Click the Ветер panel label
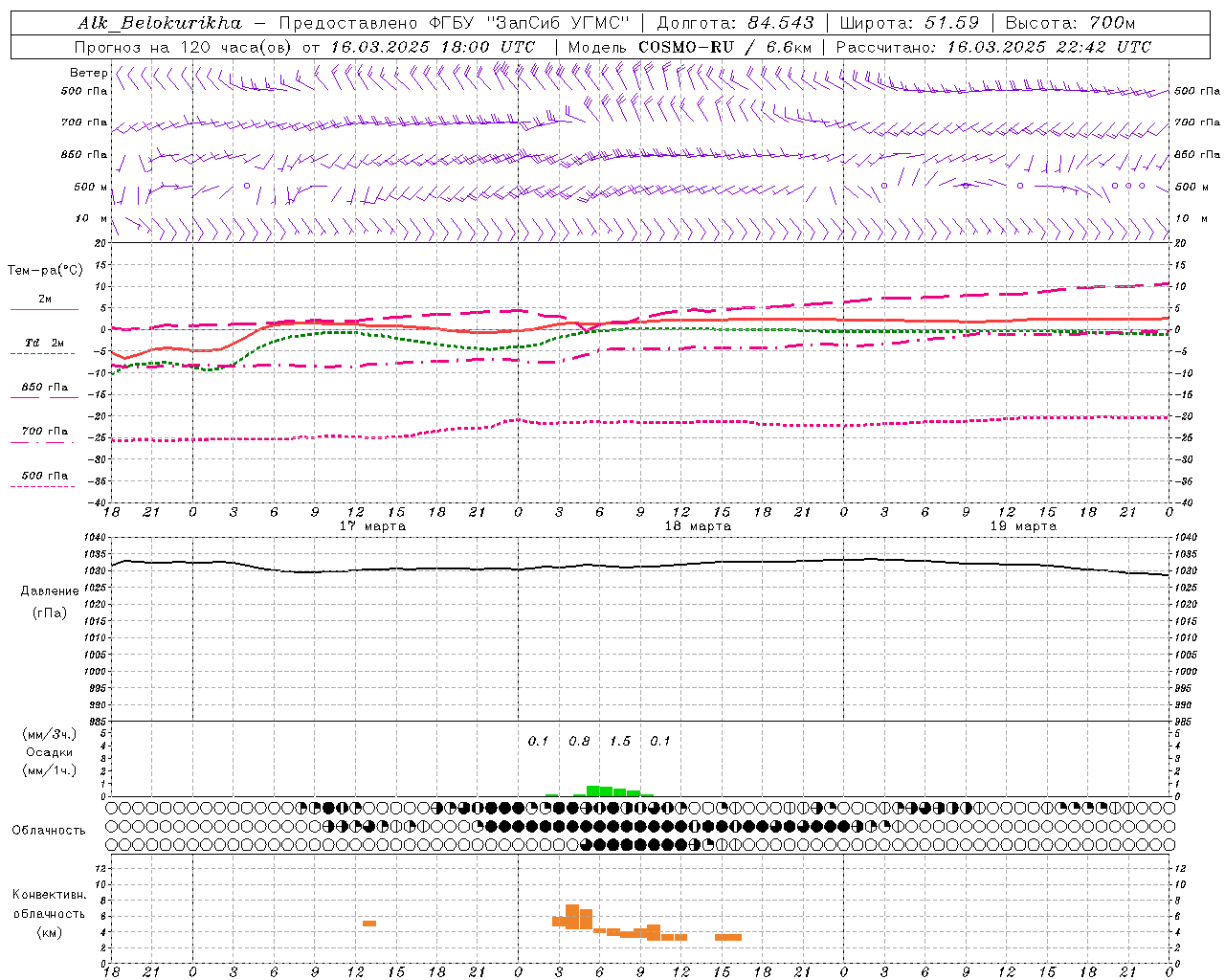1225x980 pixels. [88, 73]
